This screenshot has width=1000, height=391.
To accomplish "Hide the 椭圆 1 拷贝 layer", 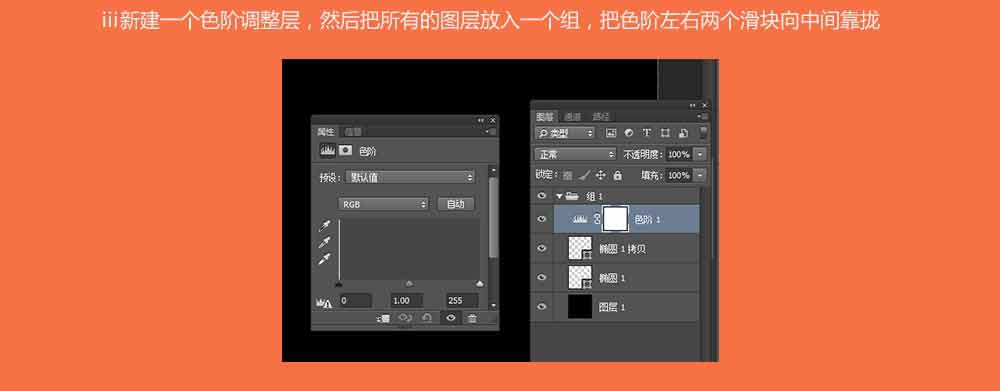I will (542, 248).
